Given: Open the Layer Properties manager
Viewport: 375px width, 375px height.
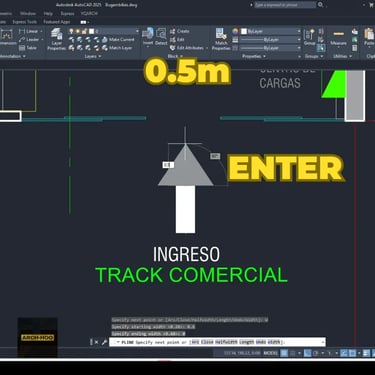Looking at the screenshot, I should coord(56,39).
